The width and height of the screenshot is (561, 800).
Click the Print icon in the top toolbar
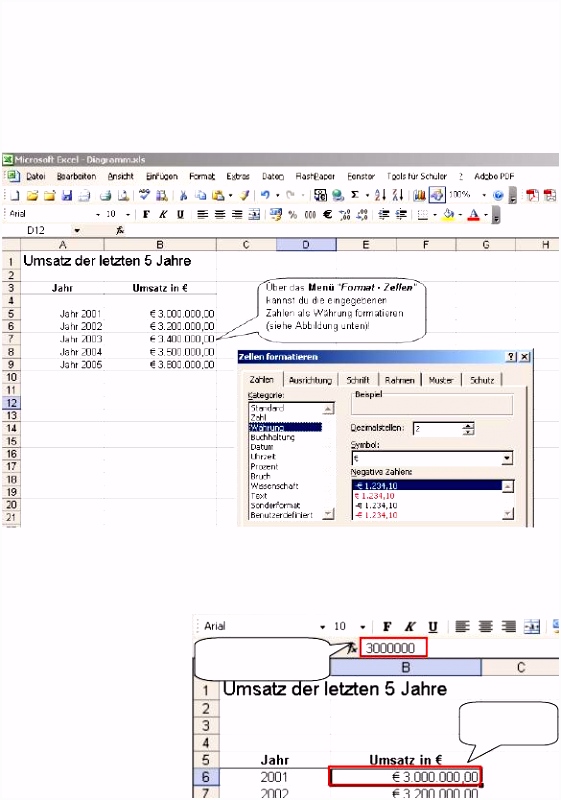click(x=106, y=195)
